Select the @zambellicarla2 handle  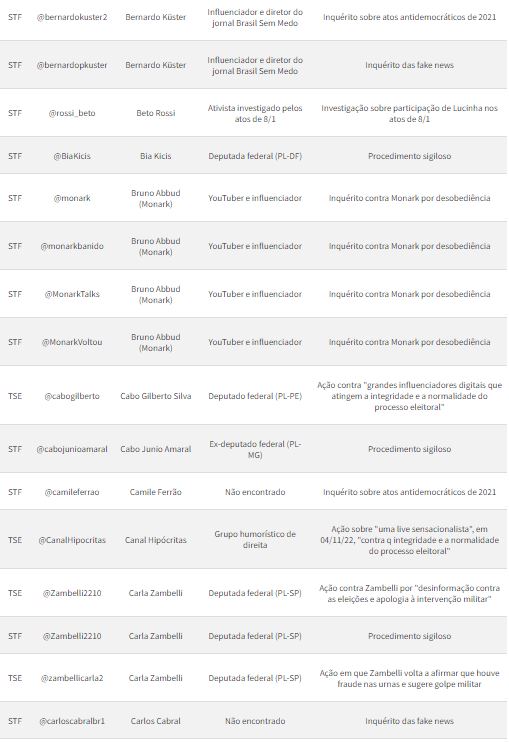pos(72,678)
